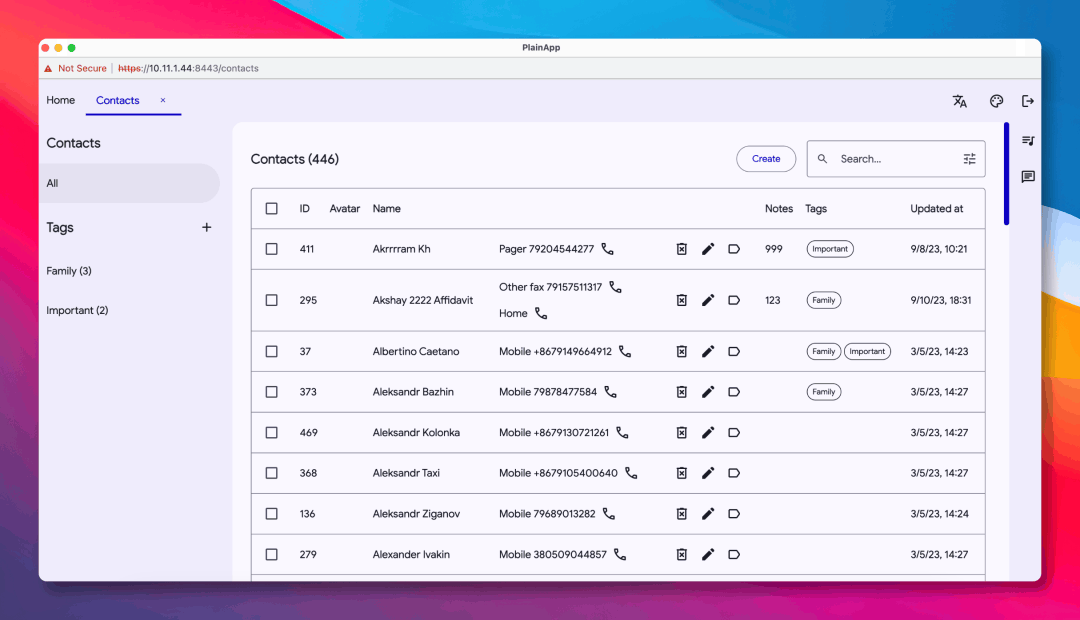Open search filter options icon
Screen dimensions: 1080x620
969,159
